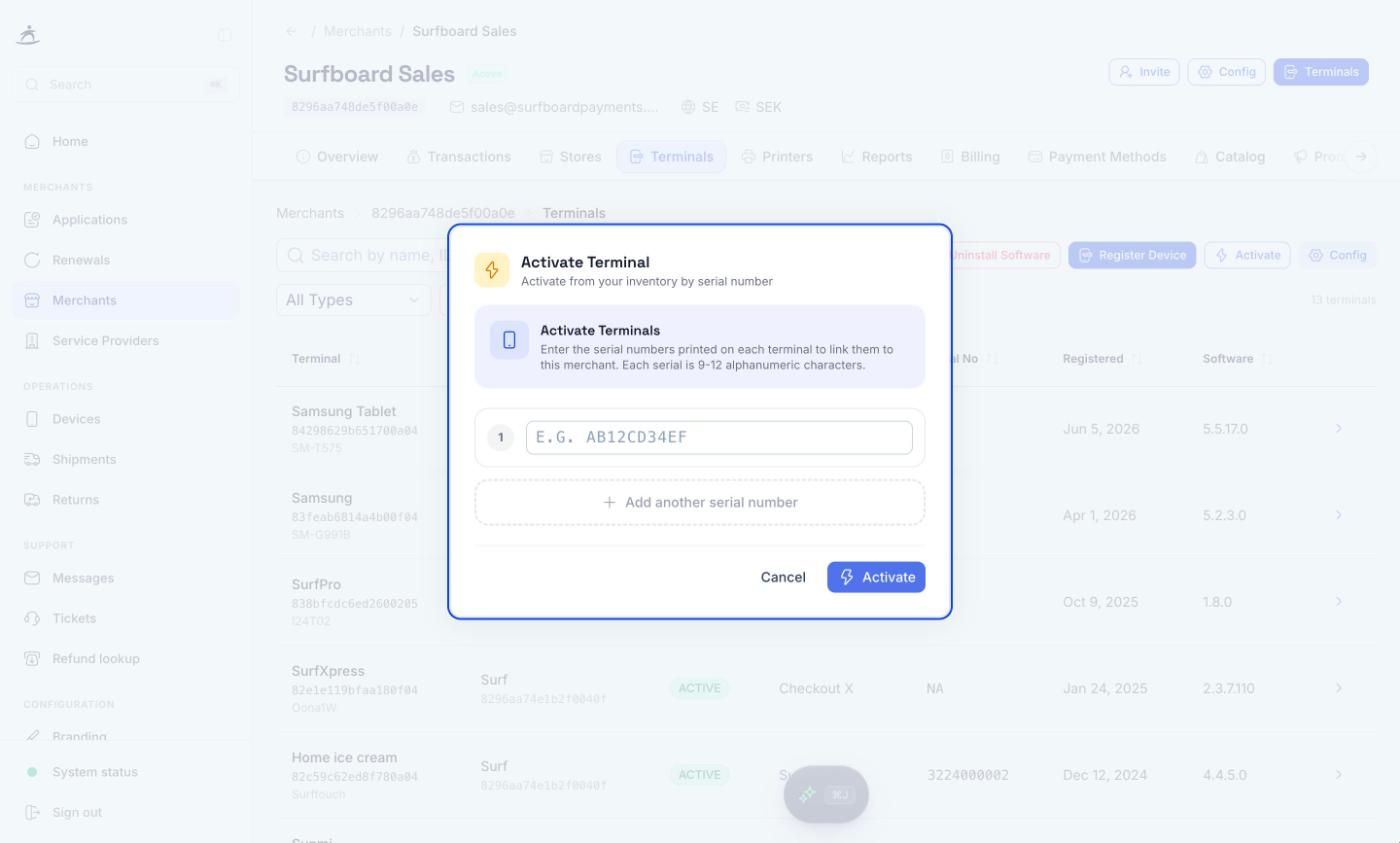Open Applications in the sidebar
The width and height of the screenshot is (1400, 843).
pos(126,220)
